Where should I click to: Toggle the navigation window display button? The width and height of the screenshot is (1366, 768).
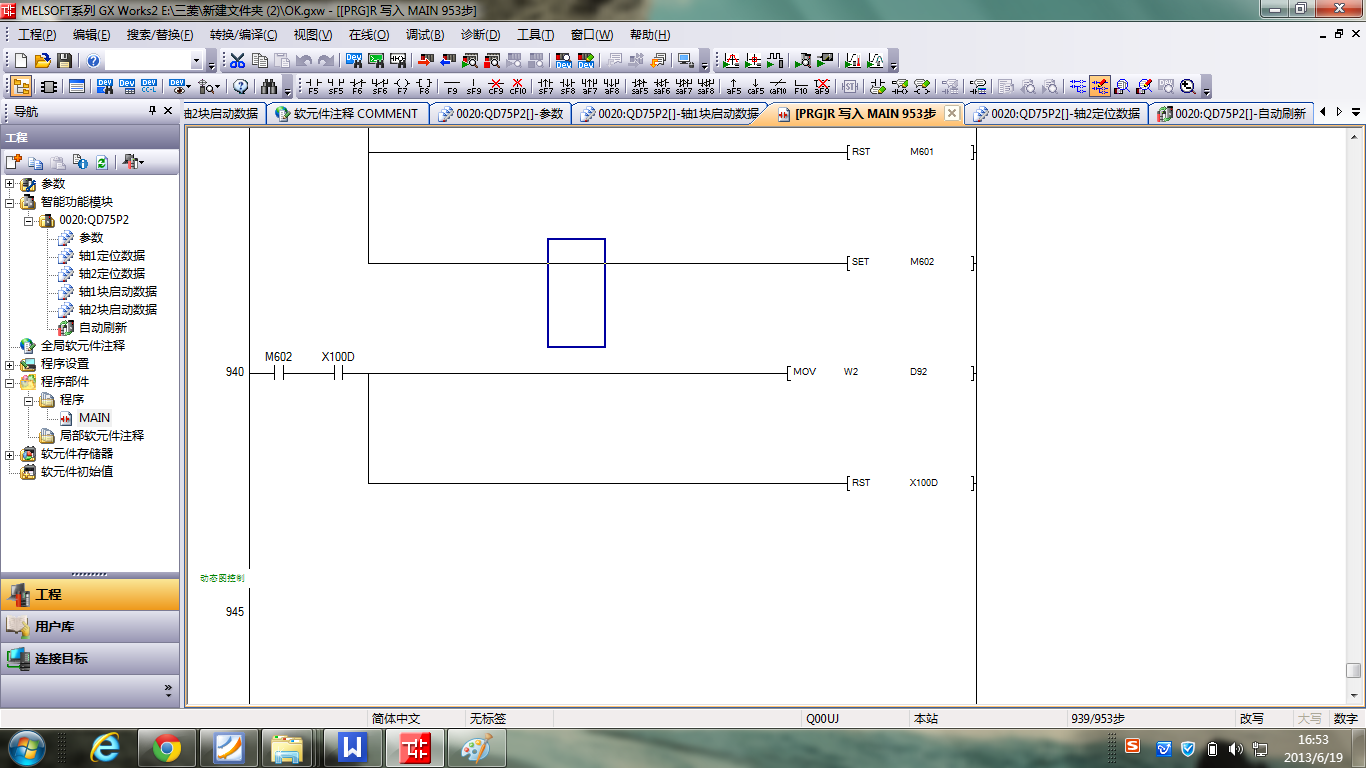pos(21,86)
